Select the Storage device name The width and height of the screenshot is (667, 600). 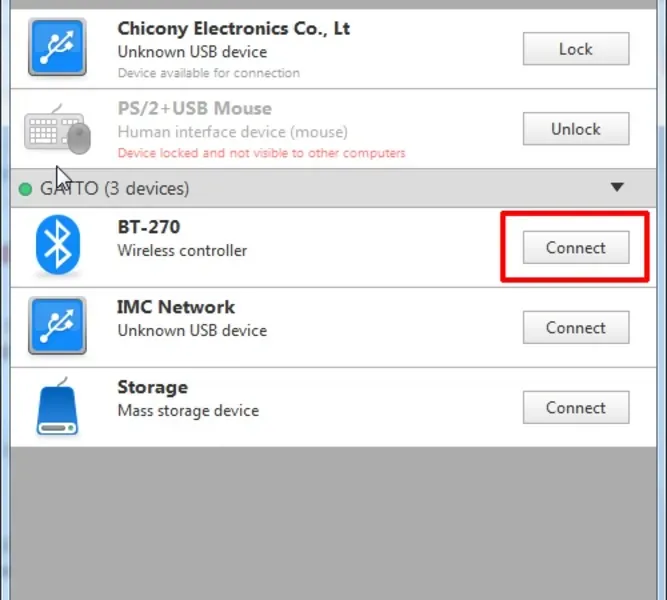(152, 387)
